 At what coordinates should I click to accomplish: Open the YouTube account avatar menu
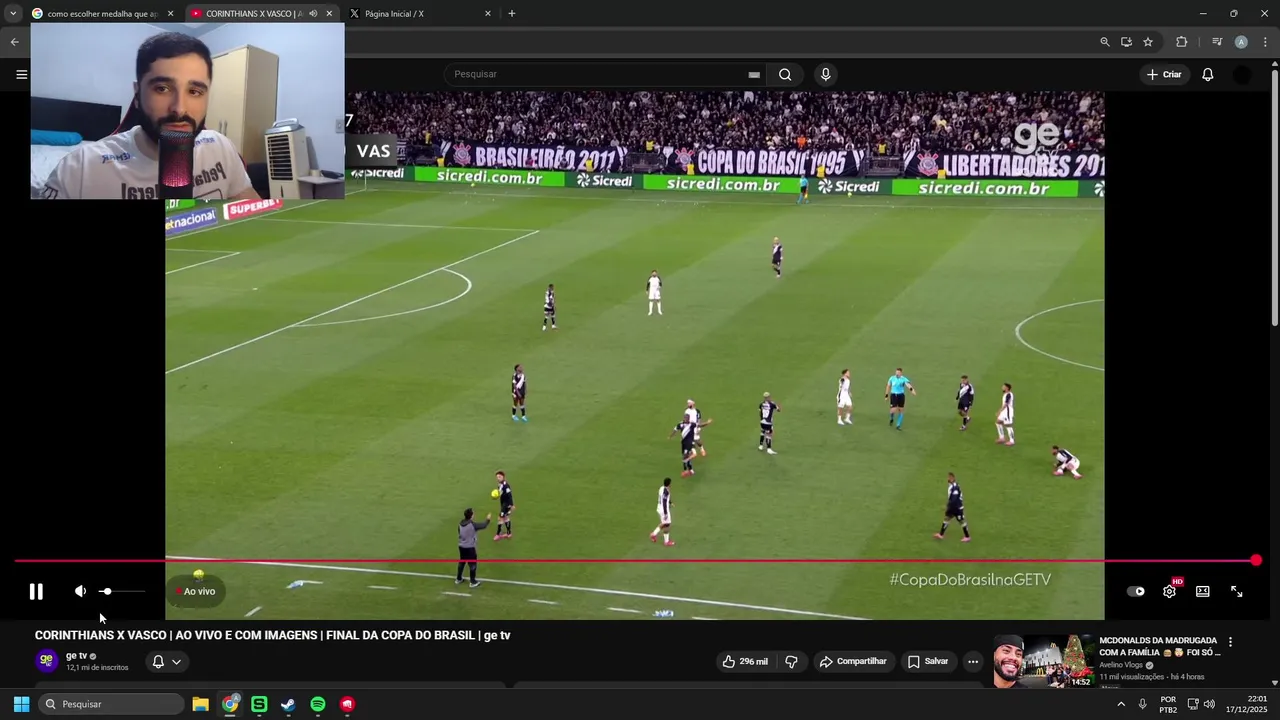pos(1242,74)
